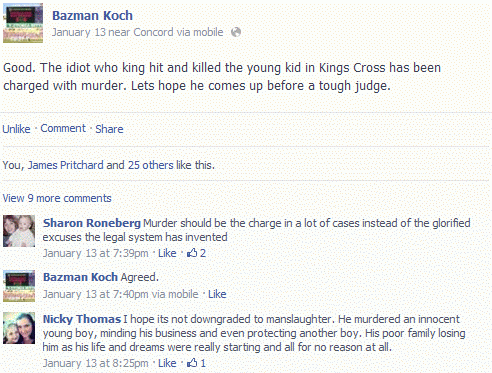492x373 pixels.
Task: Unlike the Bazman Koch post
Action: [x=16, y=129]
